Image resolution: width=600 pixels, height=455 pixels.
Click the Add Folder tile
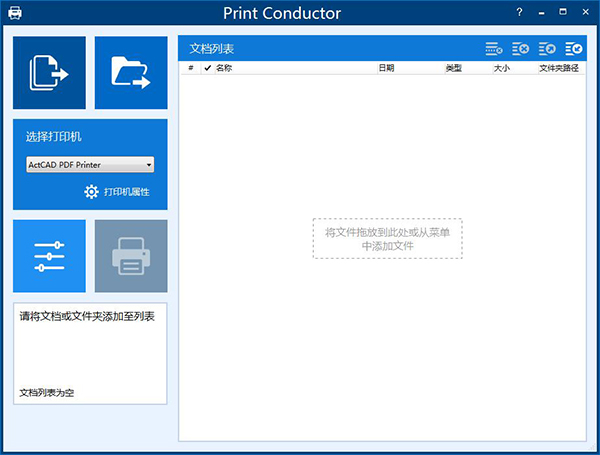coord(131,73)
